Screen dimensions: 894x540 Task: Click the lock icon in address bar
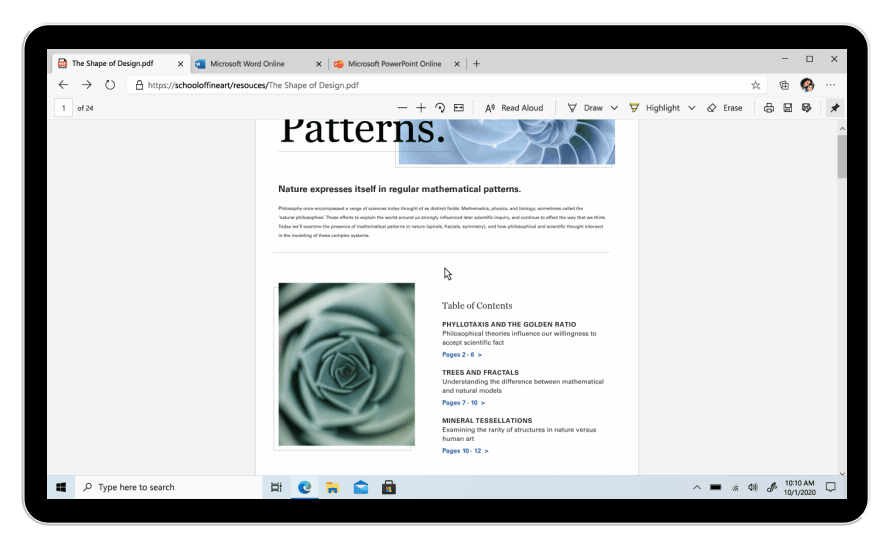tap(139, 85)
